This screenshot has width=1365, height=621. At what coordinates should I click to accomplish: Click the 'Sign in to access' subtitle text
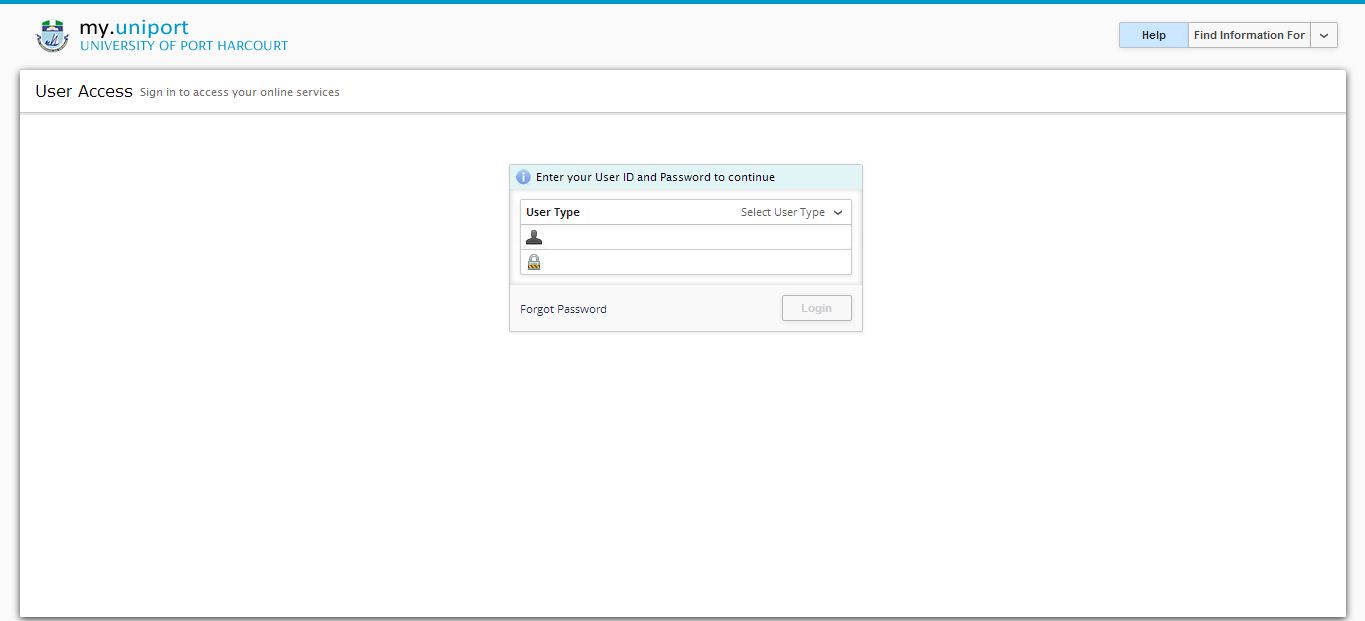point(240,92)
